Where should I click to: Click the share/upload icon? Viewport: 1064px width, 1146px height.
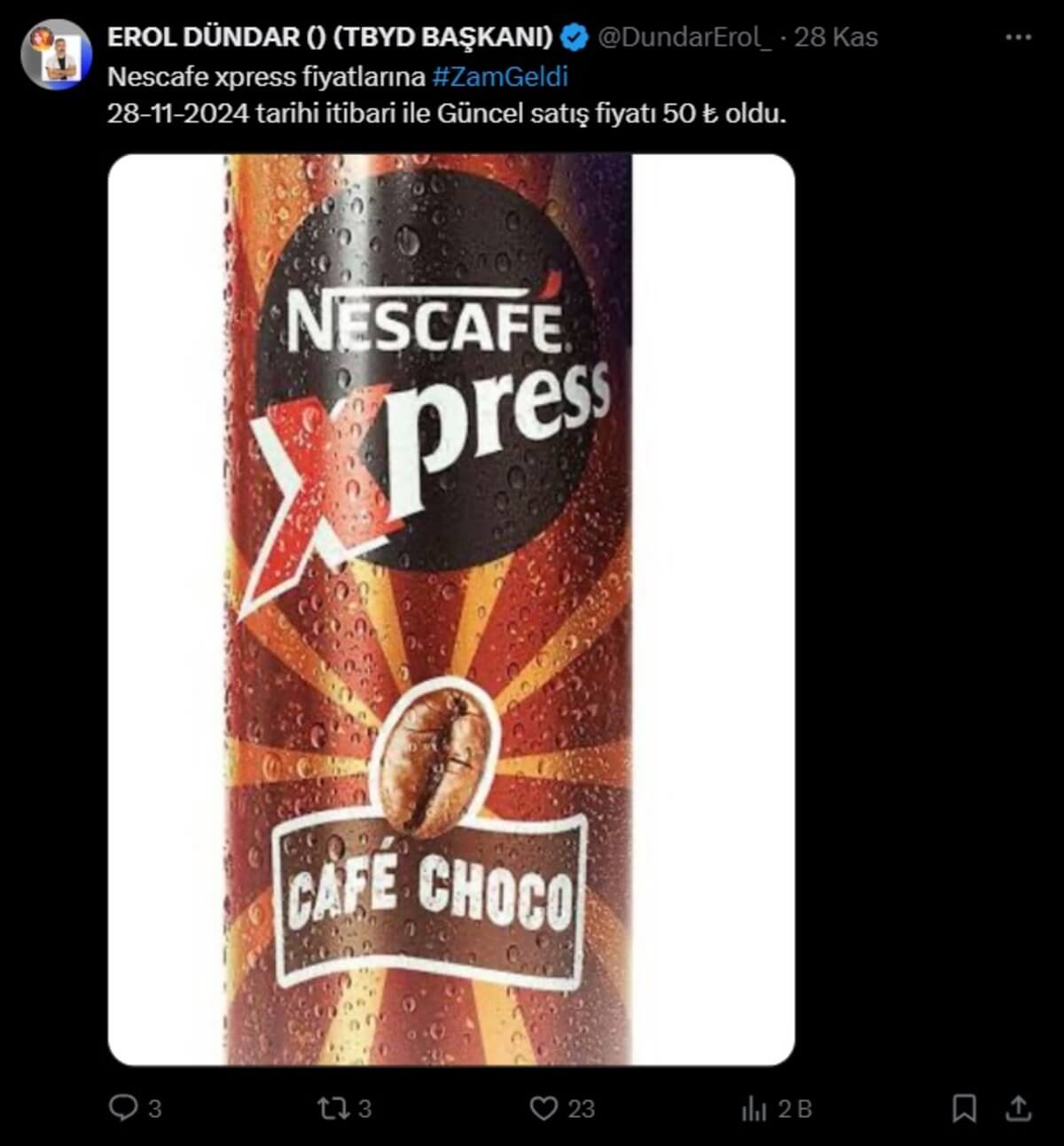1018,1104
